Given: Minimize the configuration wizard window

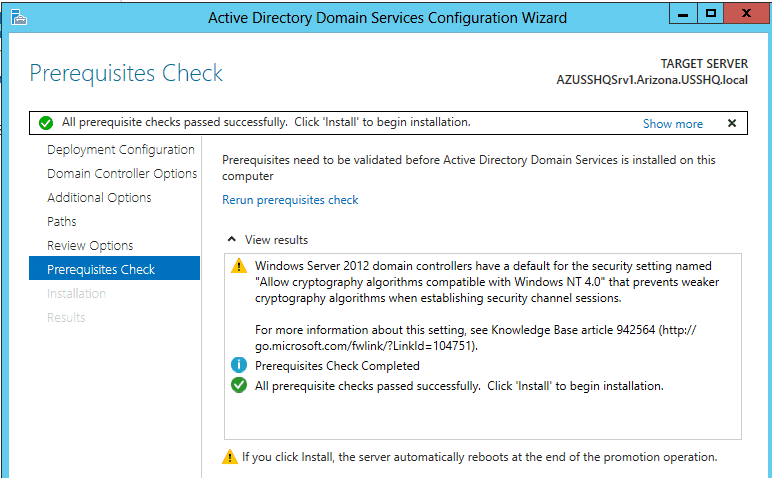Looking at the screenshot, I should 683,13.
